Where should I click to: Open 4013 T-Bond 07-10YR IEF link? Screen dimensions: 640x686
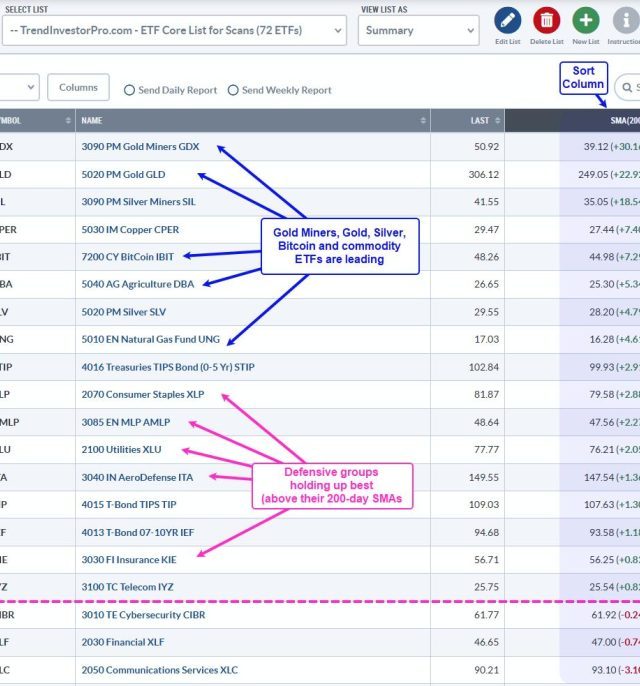coord(137,532)
